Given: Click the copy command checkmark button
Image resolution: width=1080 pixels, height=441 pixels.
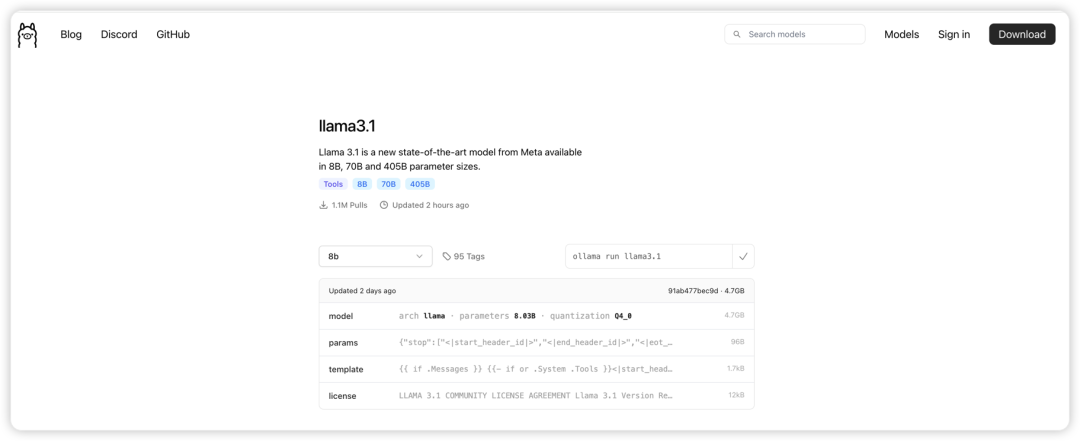Looking at the screenshot, I should pos(743,256).
